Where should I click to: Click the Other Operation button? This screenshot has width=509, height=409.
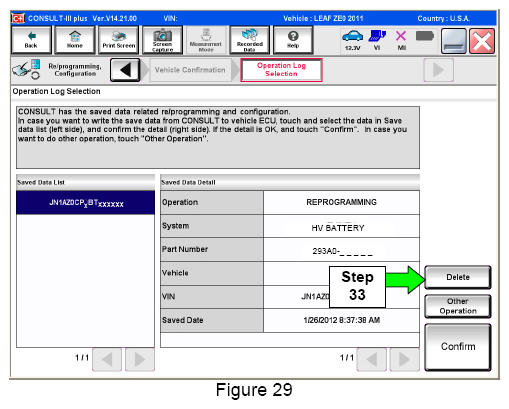pyautogui.click(x=458, y=306)
